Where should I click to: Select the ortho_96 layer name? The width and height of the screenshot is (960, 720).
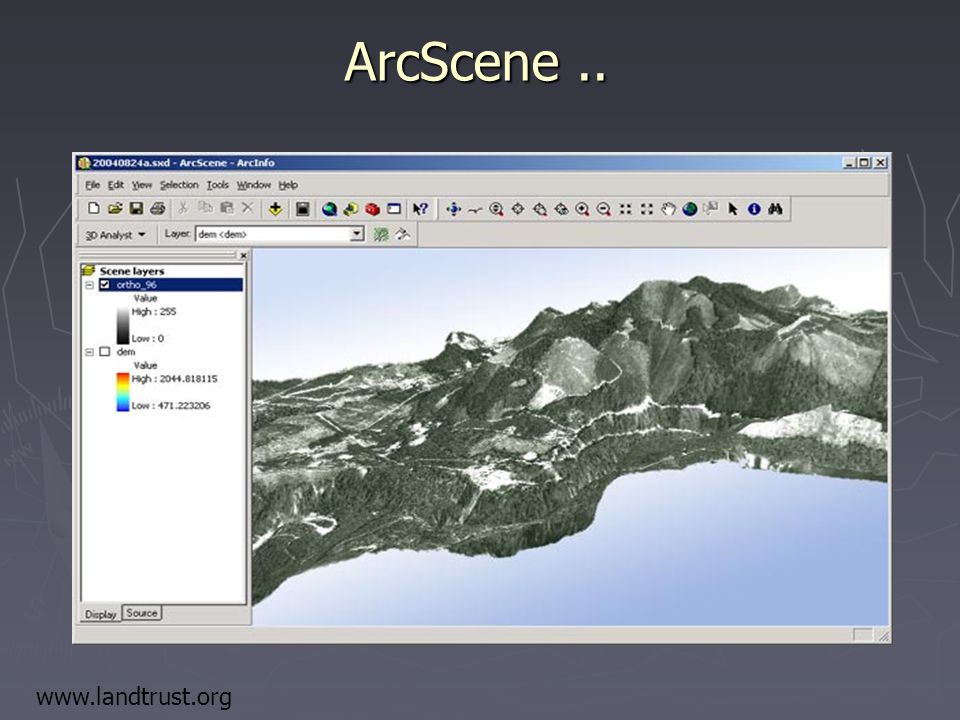137,285
